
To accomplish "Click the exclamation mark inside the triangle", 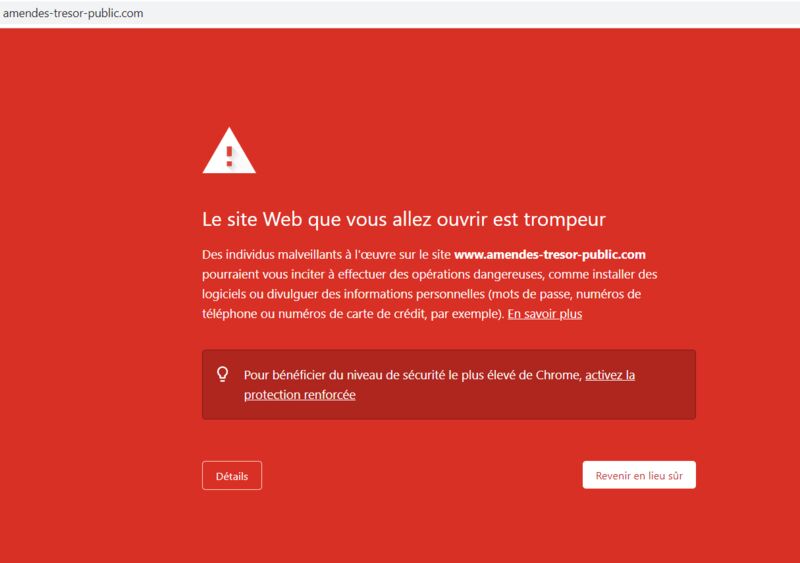I will pyautogui.click(x=229, y=156).
